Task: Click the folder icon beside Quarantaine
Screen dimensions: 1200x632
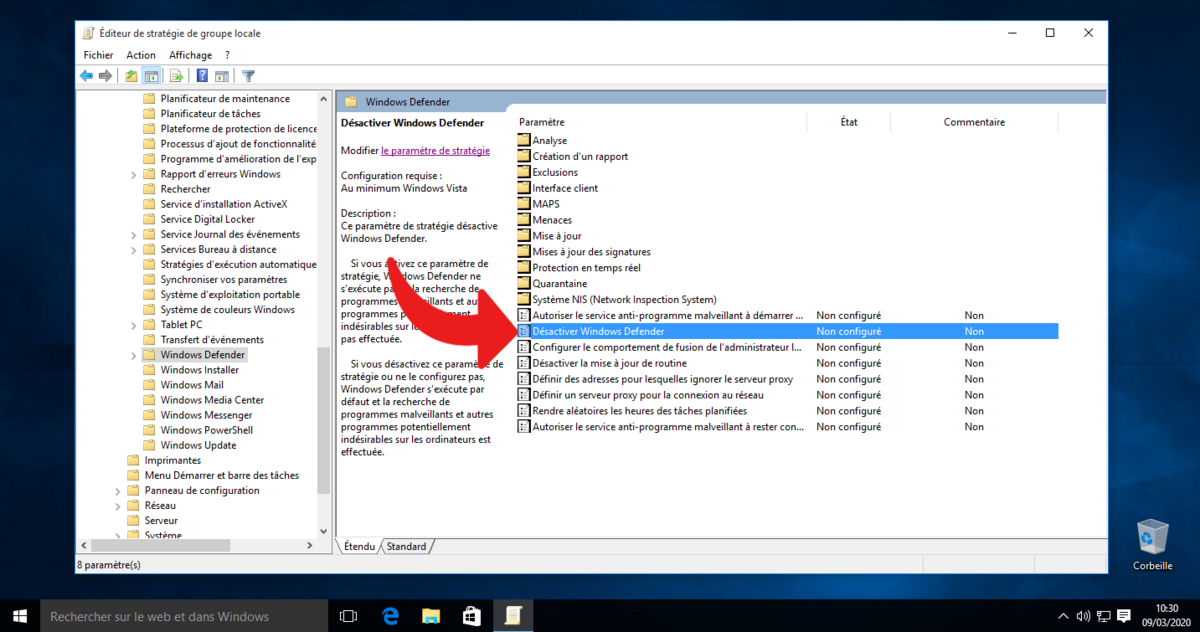Action: (x=524, y=283)
